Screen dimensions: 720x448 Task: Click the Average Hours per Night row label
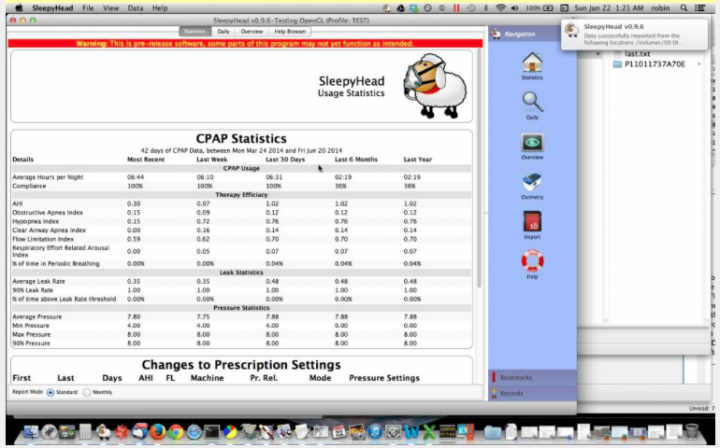click(x=48, y=177)
